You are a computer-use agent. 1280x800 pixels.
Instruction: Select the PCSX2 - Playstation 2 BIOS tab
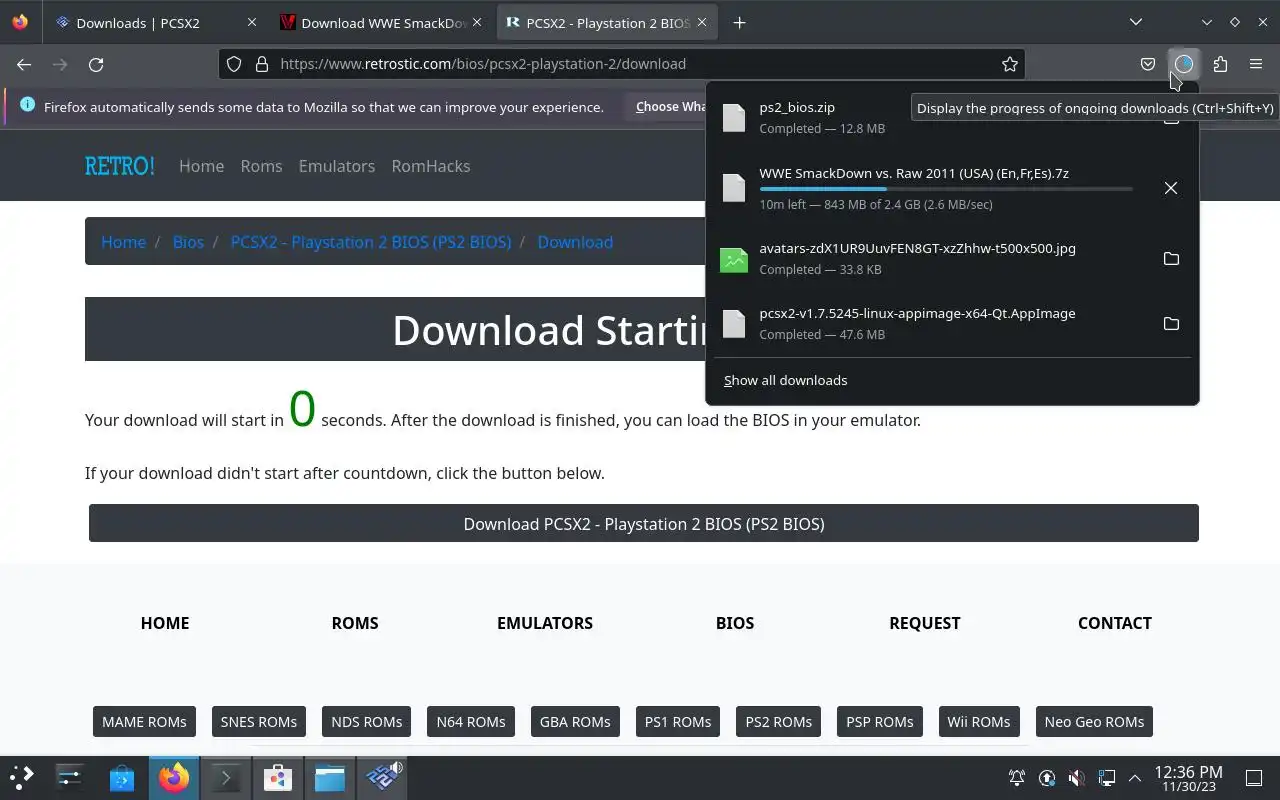608,22
